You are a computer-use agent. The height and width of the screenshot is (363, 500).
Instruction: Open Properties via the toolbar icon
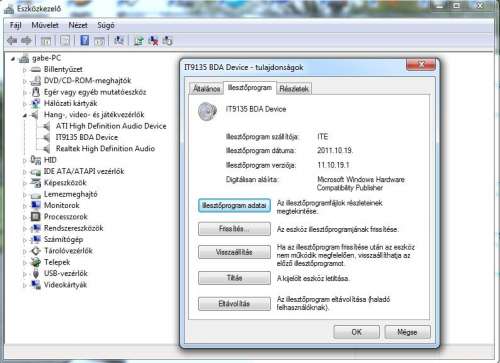[x=65, y=41]
